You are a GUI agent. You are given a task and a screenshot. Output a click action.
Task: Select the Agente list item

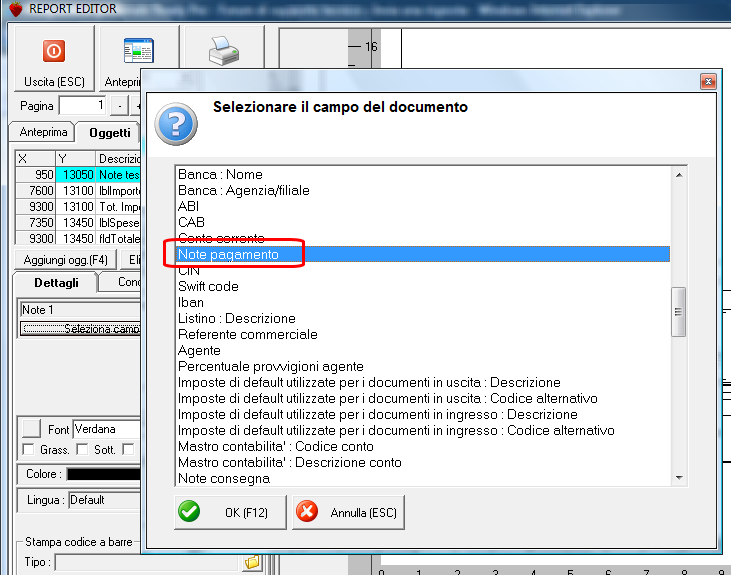point(423,350)
